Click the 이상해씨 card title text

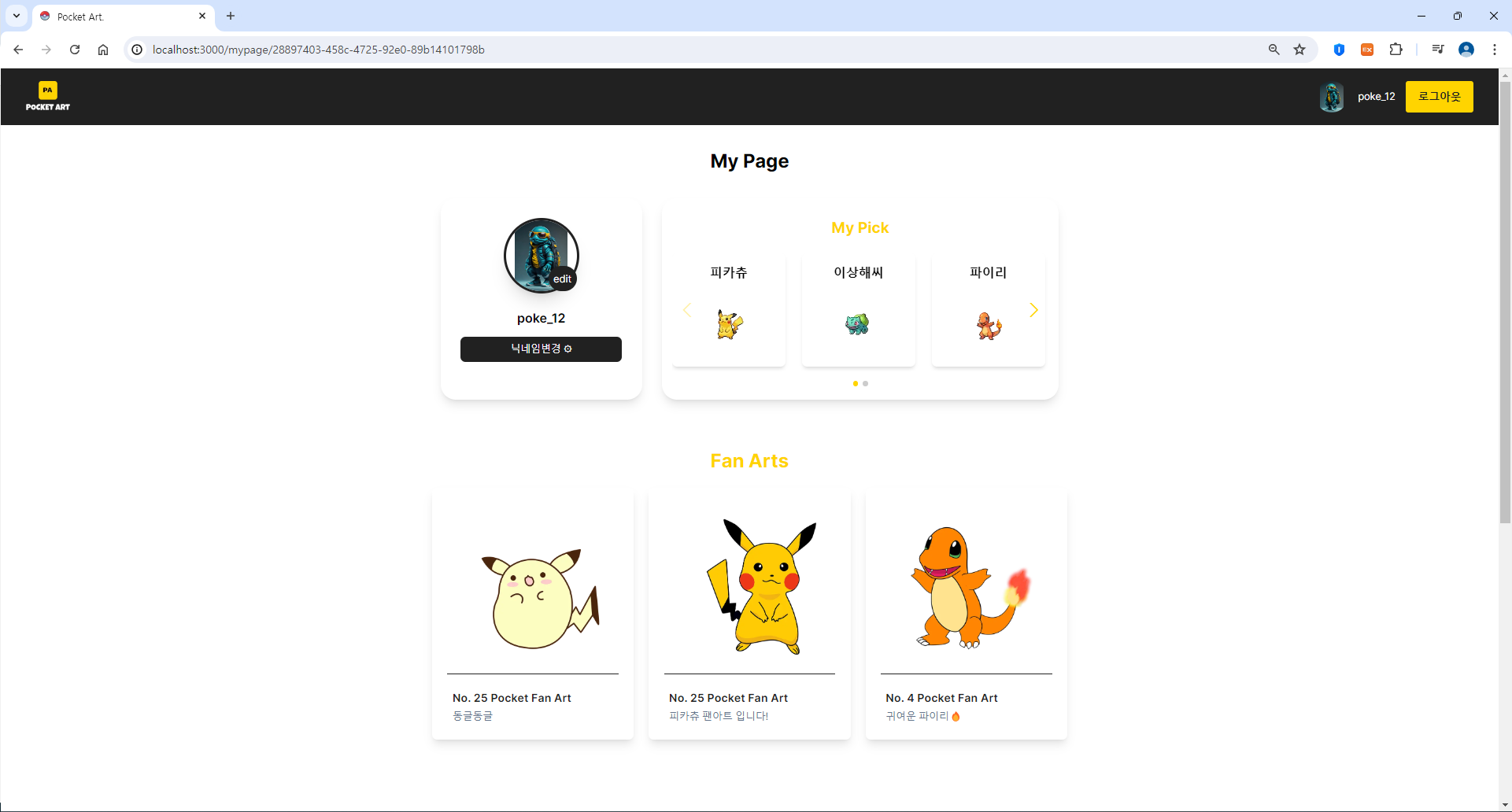pos(859,272)
